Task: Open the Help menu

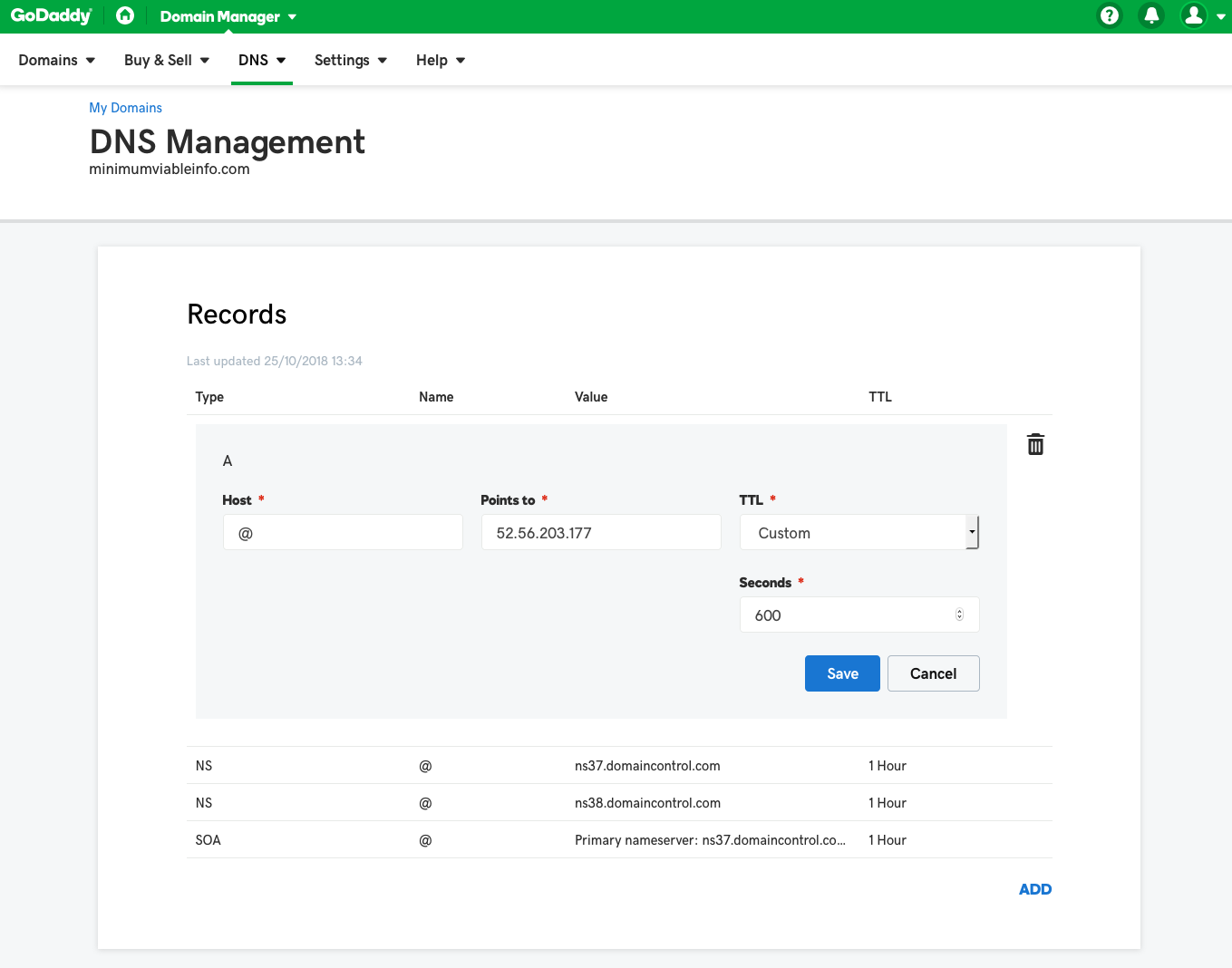Action: coord(440,60)
